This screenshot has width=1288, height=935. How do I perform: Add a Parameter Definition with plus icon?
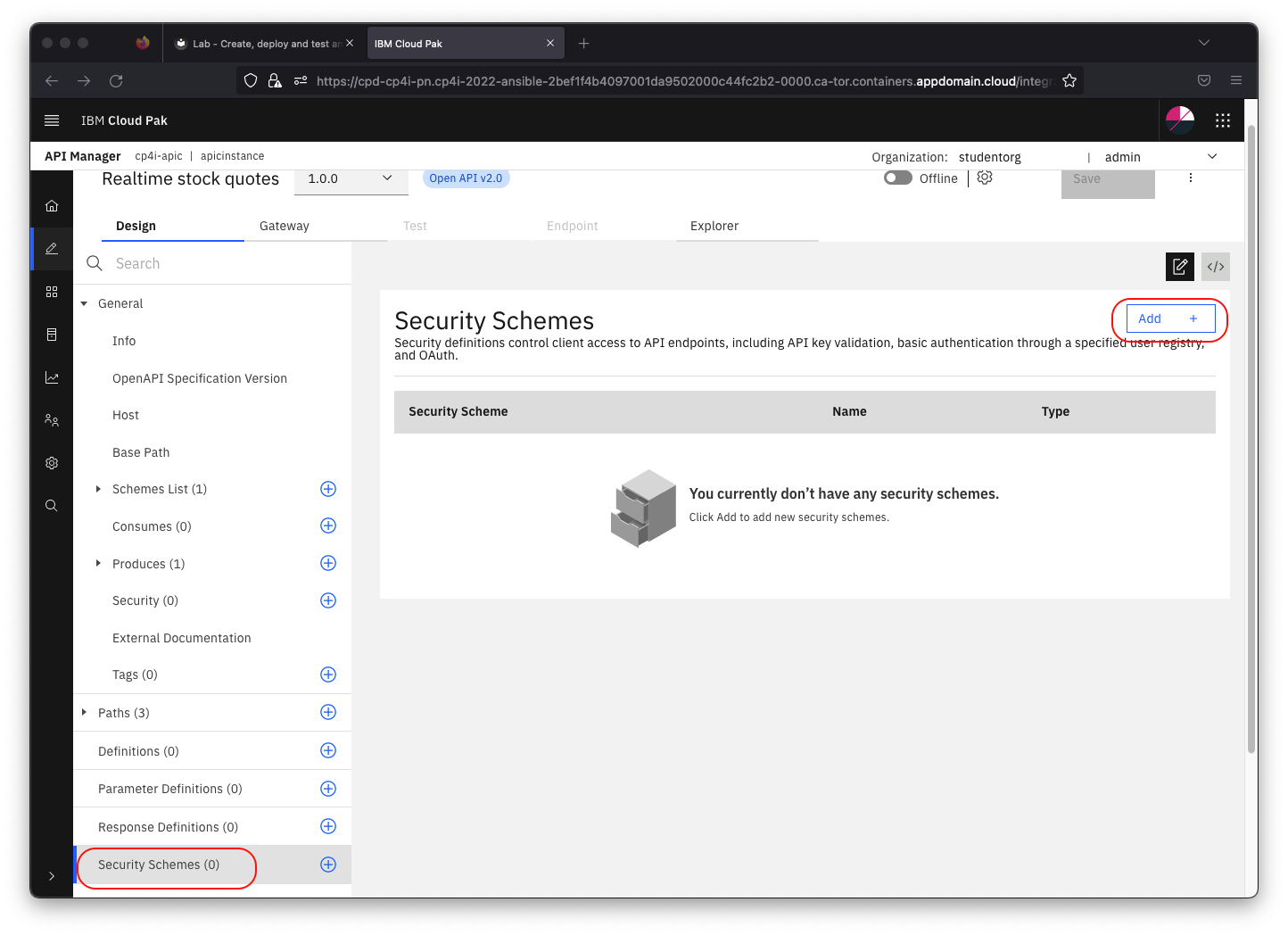(x=328, y=789)
